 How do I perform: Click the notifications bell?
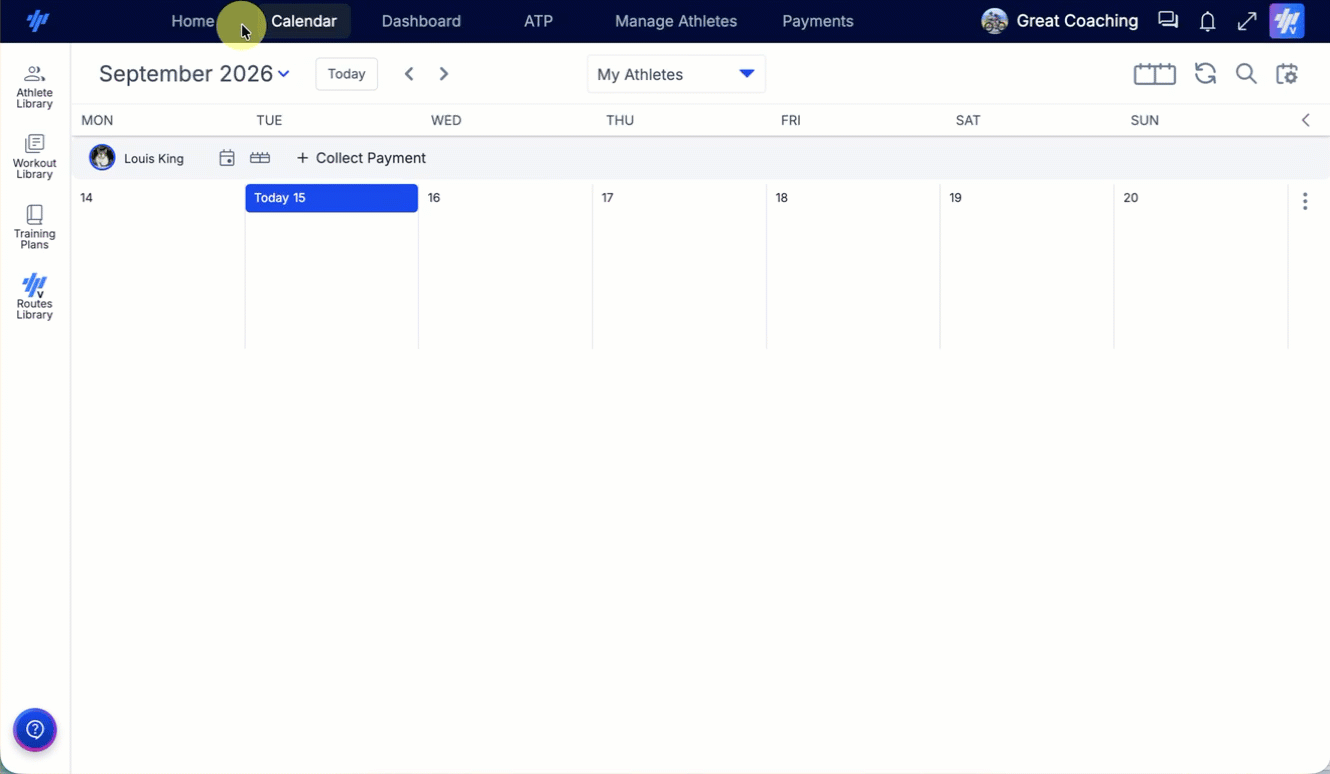[x=1208, y=21]
